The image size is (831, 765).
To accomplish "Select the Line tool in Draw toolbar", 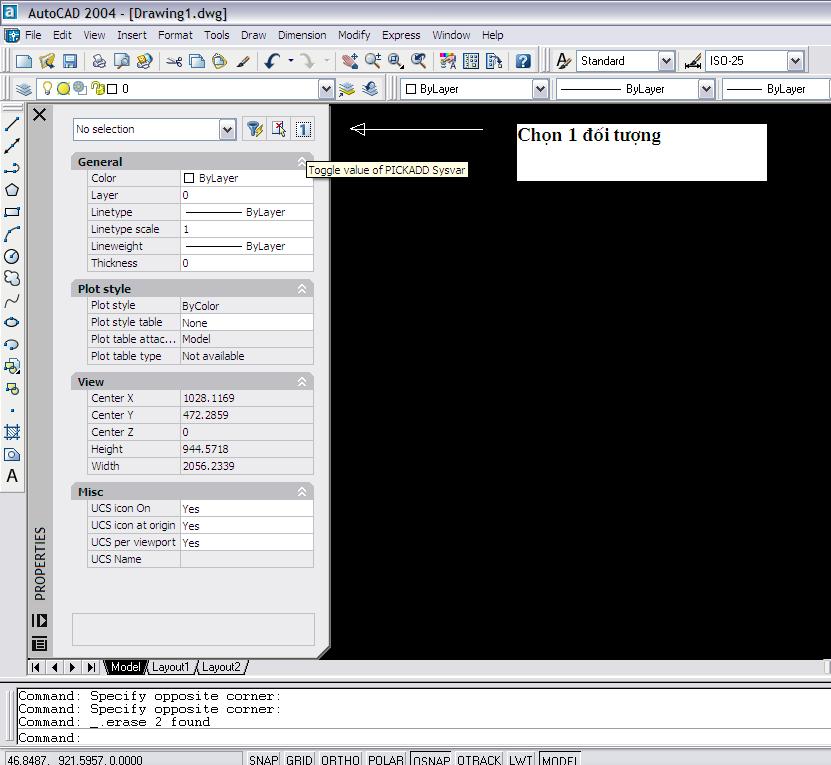I will [x=12, y=124].
